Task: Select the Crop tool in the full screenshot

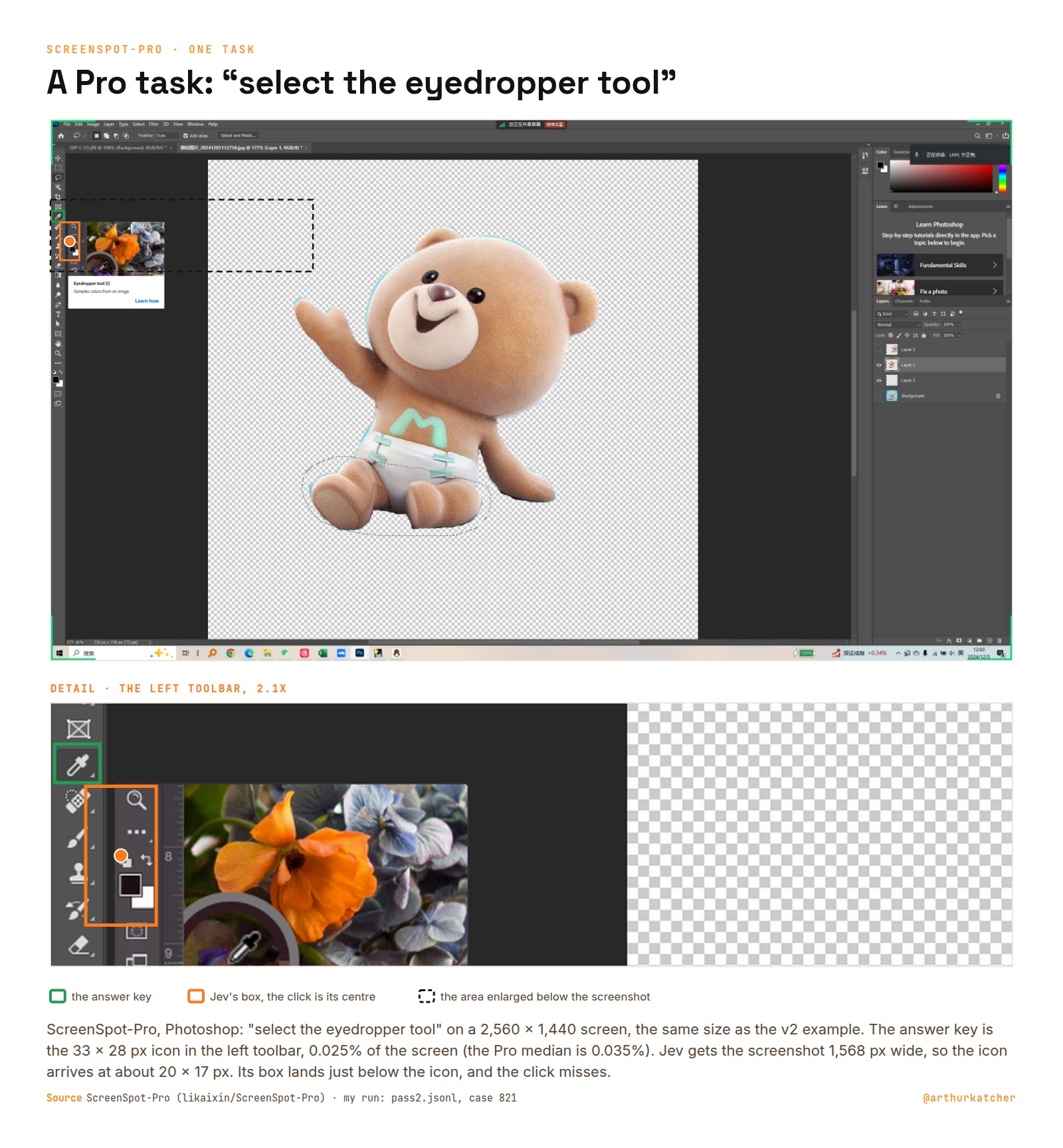Action: [58, 197]
